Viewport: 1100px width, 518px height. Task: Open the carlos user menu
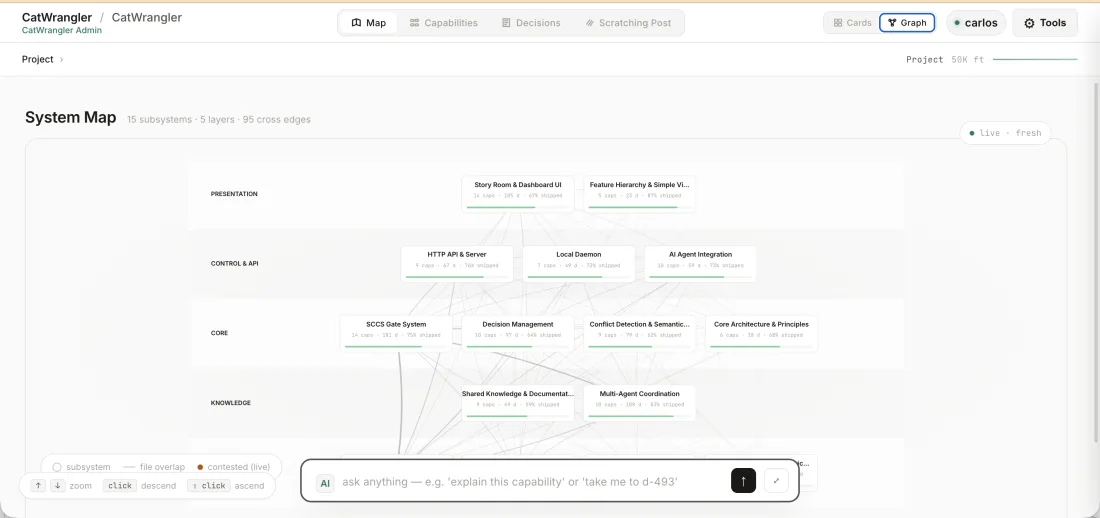point(976,22)
